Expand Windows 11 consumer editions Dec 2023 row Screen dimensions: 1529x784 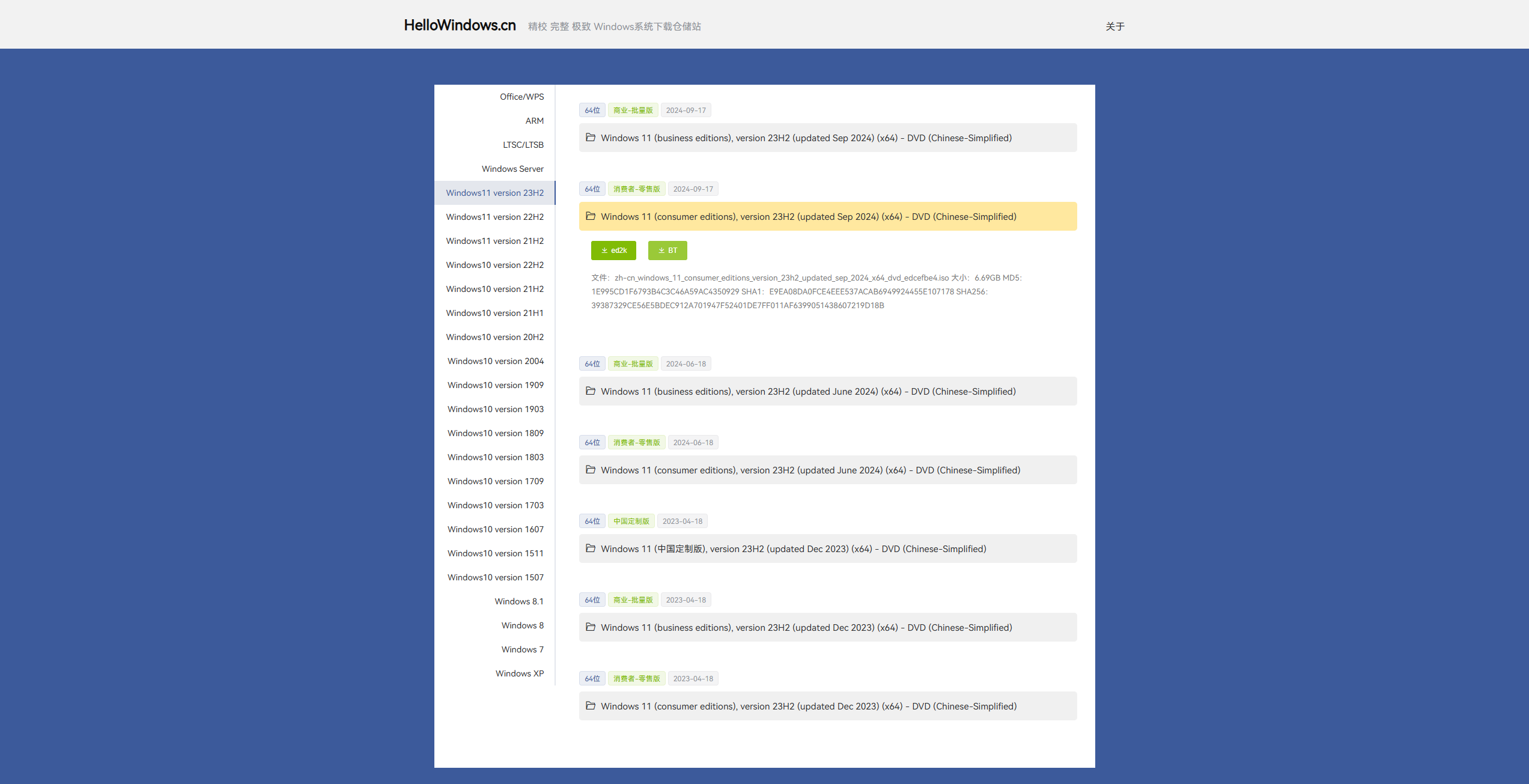click(808, 707)
